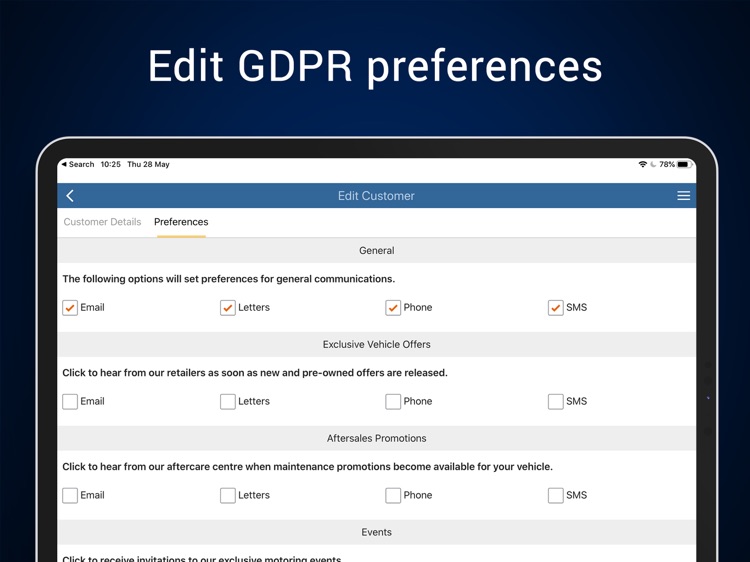
Task: Click the General section header
Action: click(x=376, y=251)
